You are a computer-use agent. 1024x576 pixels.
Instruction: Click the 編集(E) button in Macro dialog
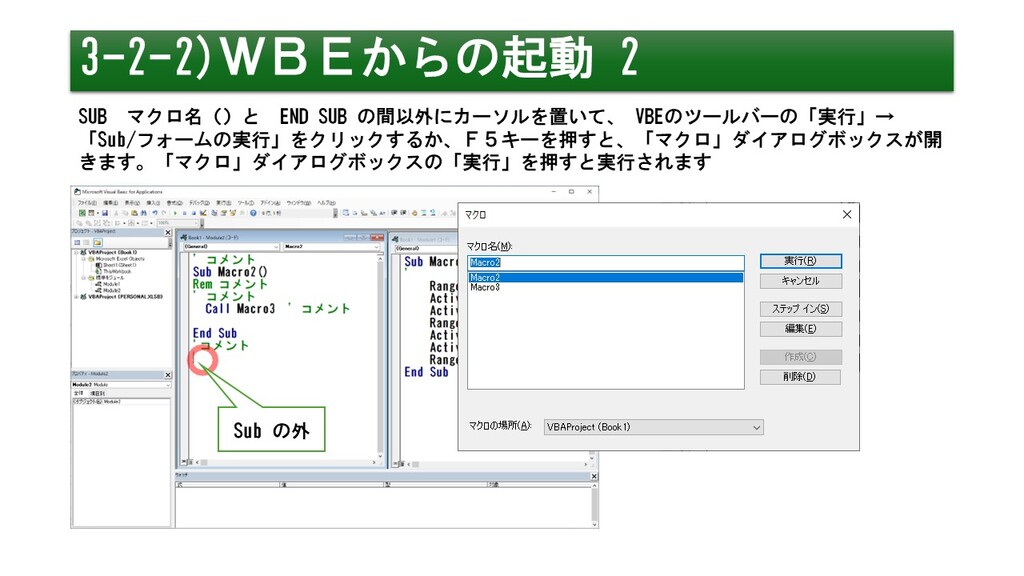pos(801,328)
